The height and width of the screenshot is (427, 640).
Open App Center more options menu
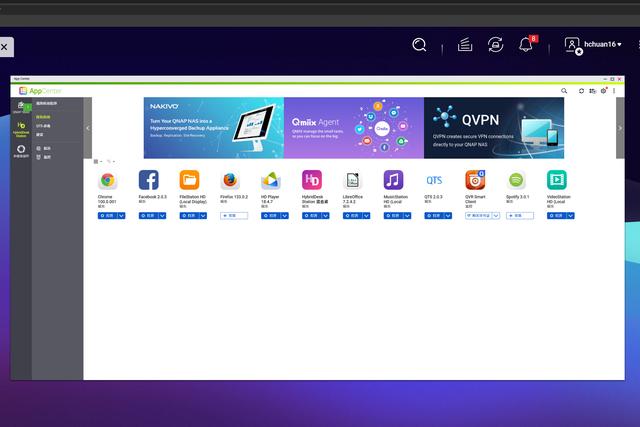[614, 91]
